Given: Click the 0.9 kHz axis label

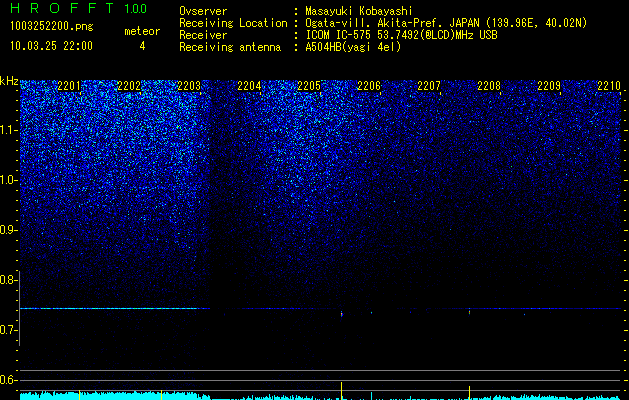Looking at the screenshot, I should point(7,230).
